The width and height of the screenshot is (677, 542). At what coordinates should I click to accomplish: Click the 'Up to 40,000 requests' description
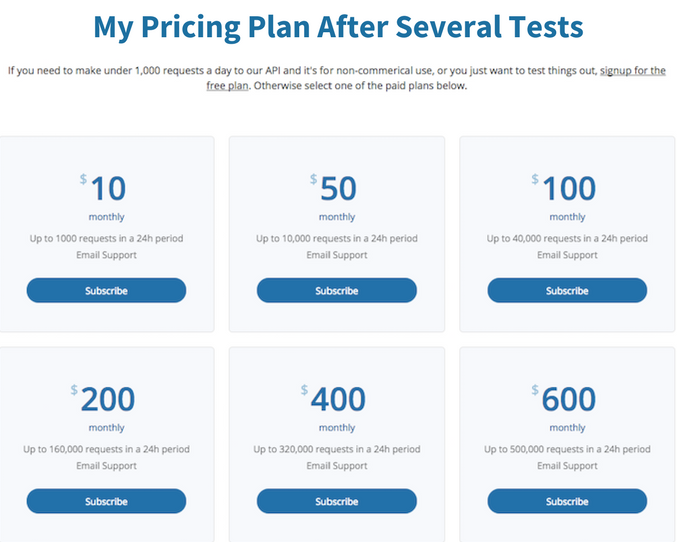tap(567, 238)
